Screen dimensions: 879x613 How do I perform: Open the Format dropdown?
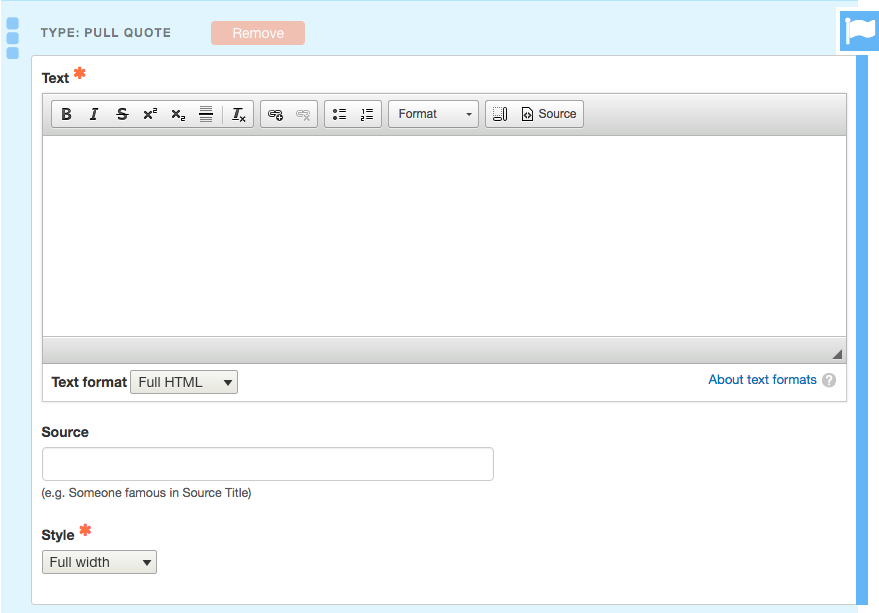tap(433, 114)
